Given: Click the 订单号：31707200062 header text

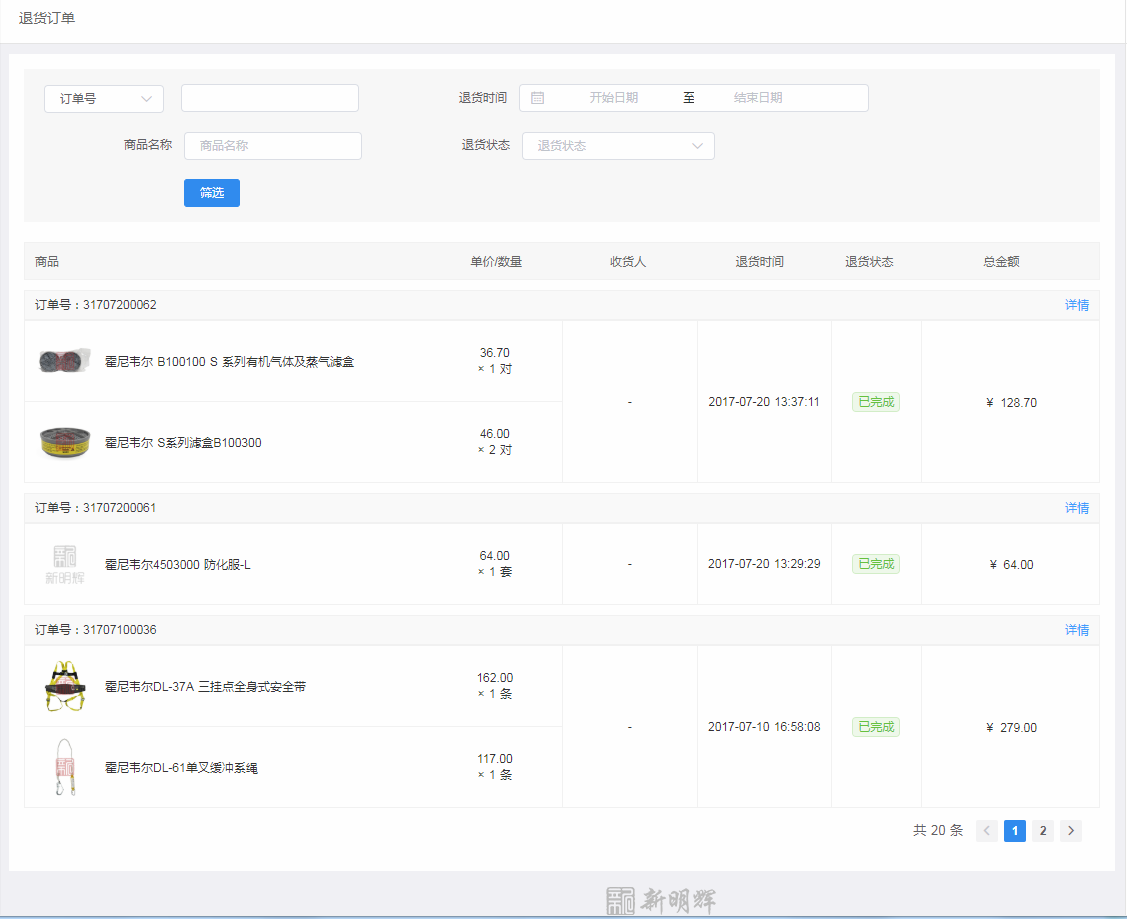Looking at the screenshot, I should (x=96, y=305).
